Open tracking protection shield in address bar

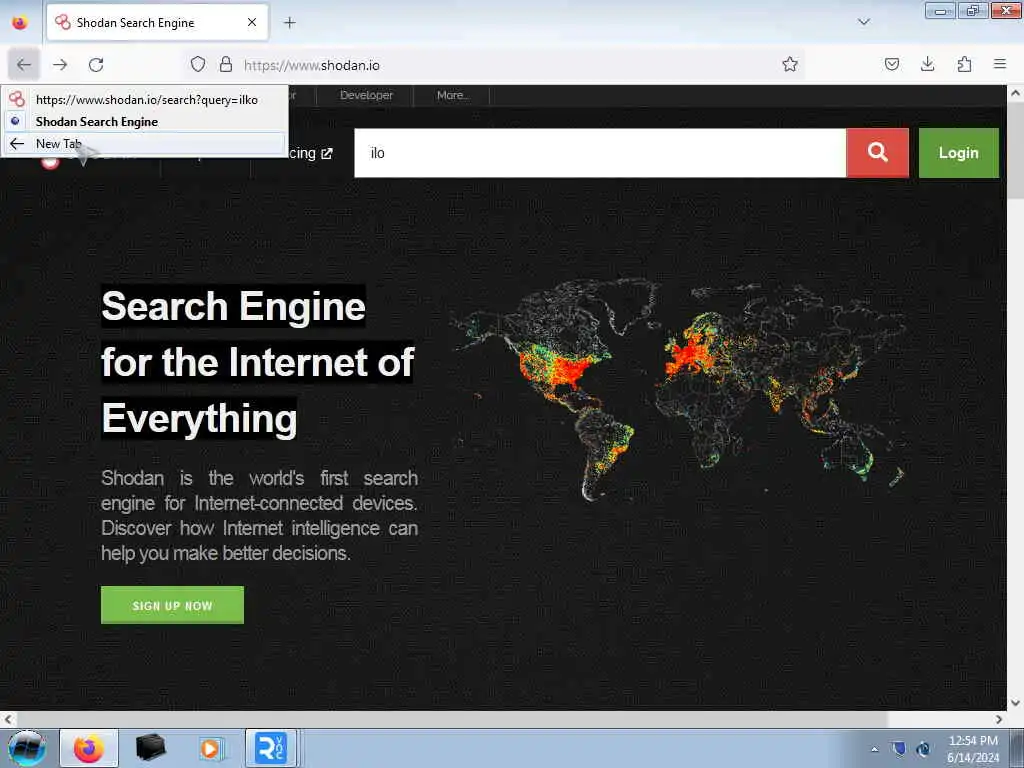pyautogui.click(x=198, y=64)
